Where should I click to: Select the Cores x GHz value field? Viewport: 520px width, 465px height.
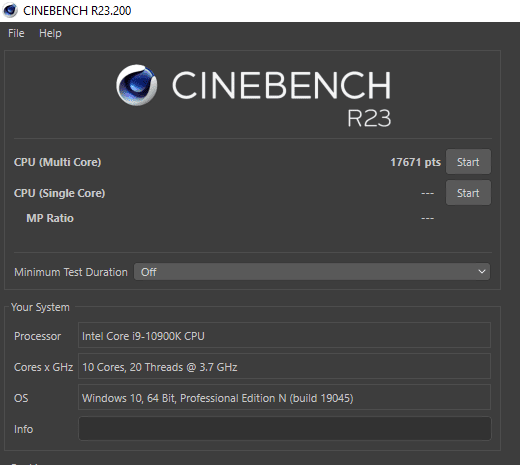tap(284, 366)
